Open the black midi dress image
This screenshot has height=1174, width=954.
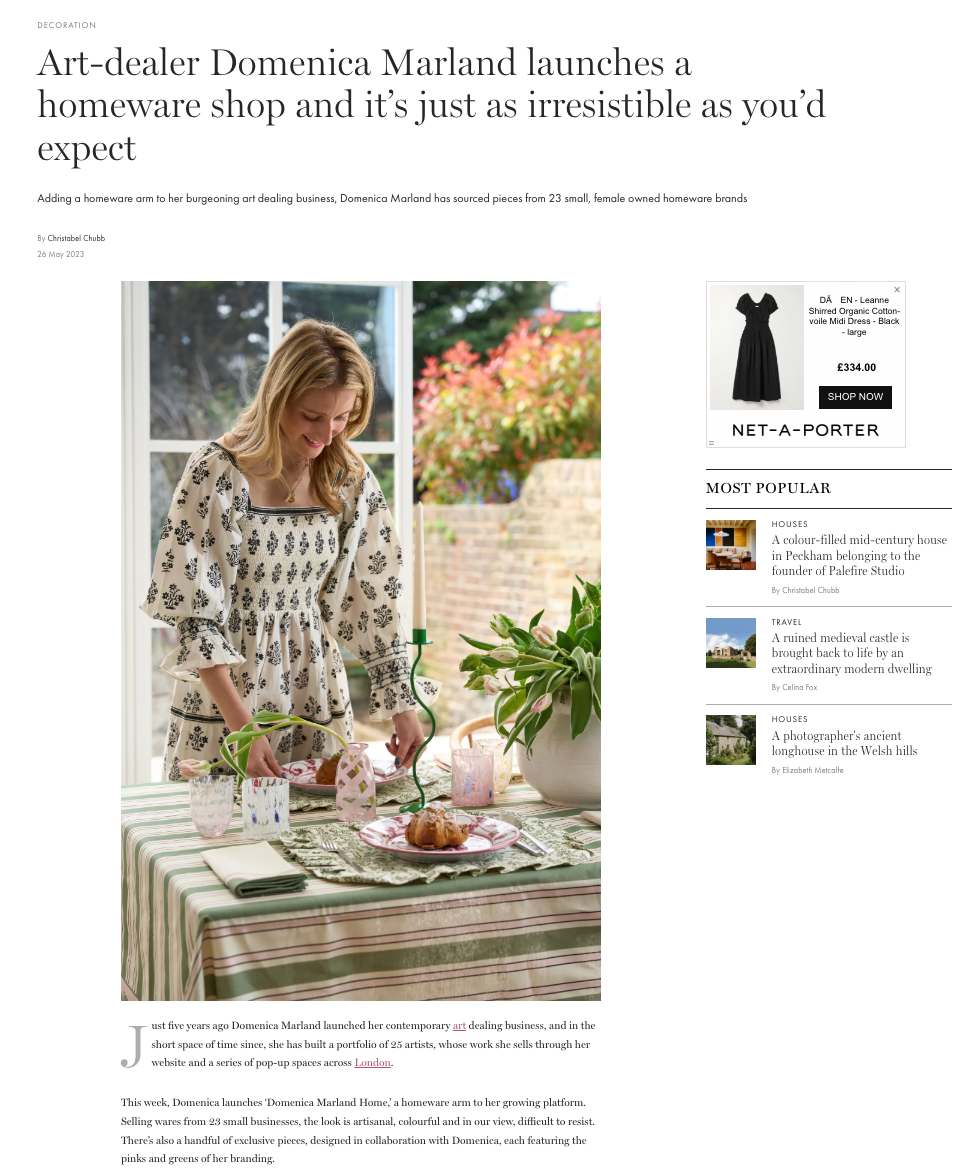756,347
